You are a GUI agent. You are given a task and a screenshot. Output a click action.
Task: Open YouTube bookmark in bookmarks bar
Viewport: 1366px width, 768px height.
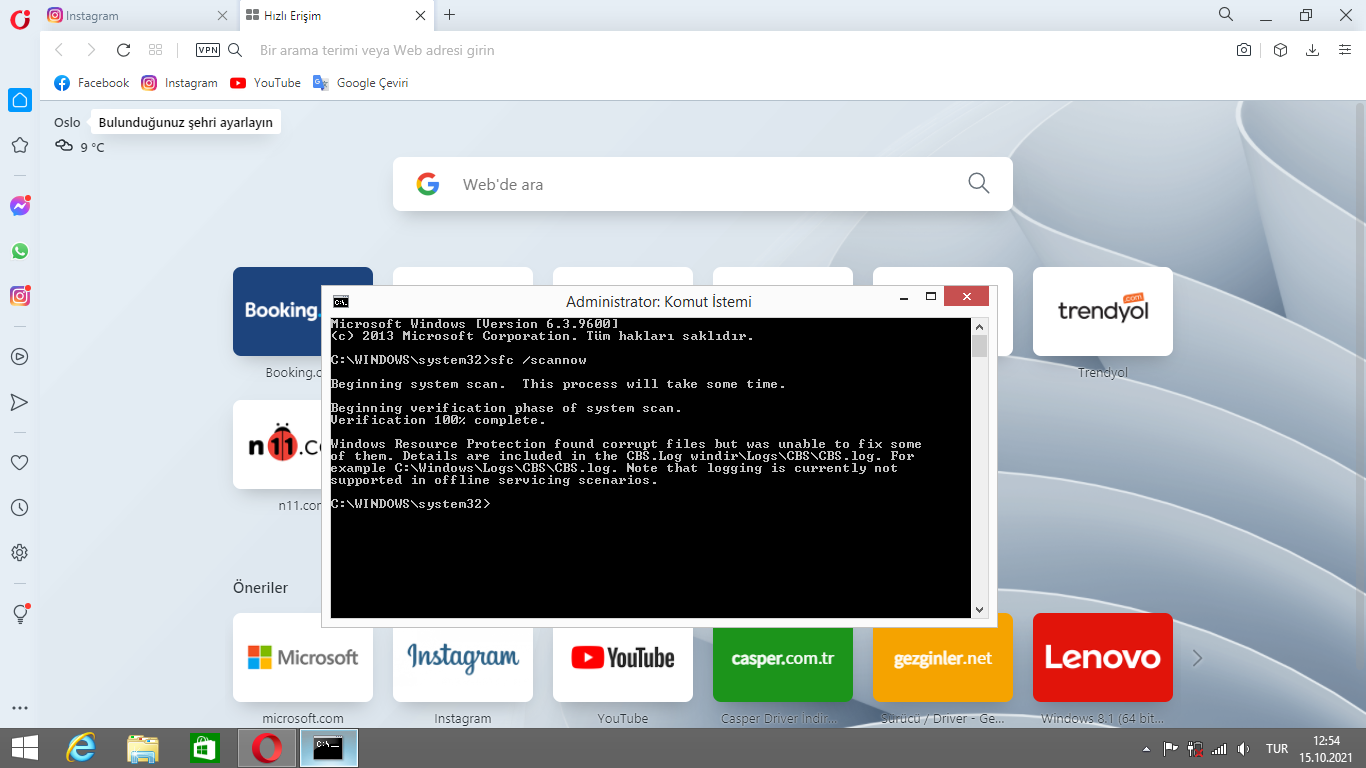pyautogui.click(x=265, y=83)
